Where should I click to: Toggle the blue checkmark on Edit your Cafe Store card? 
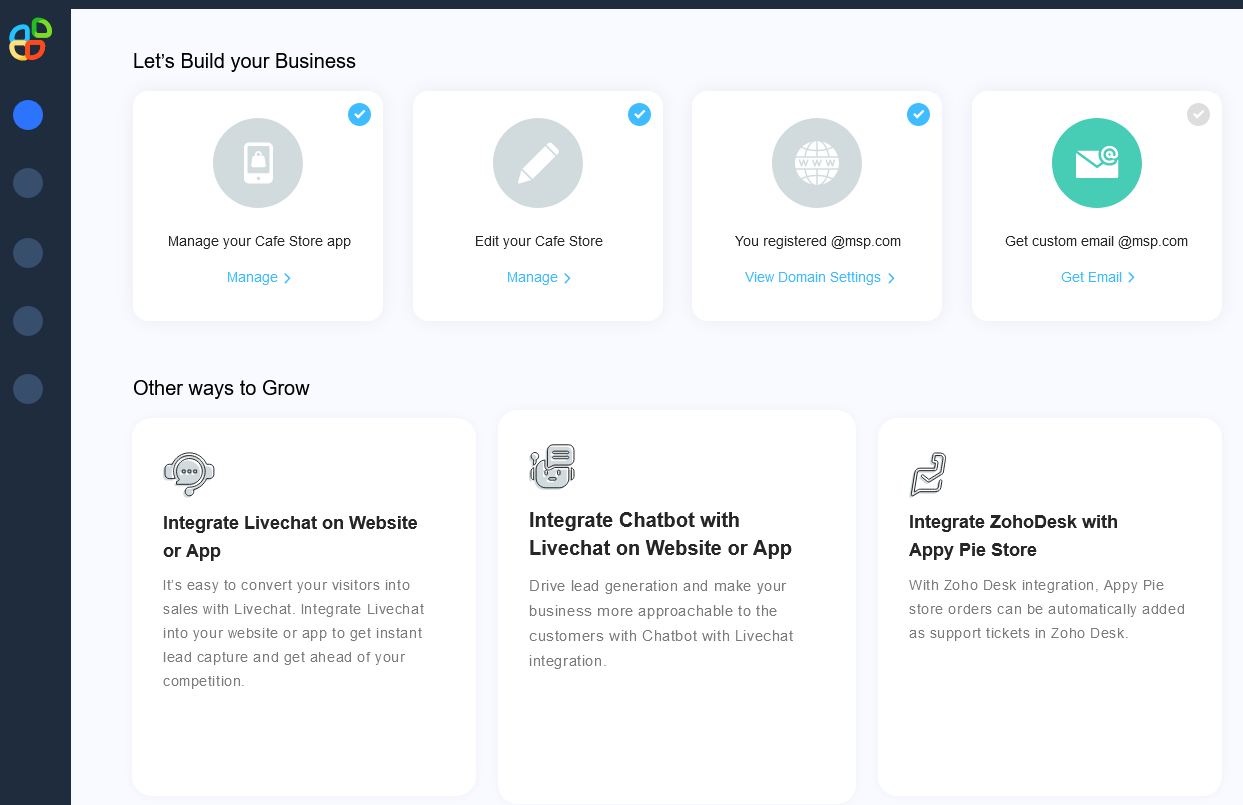(x=639, y=115)
